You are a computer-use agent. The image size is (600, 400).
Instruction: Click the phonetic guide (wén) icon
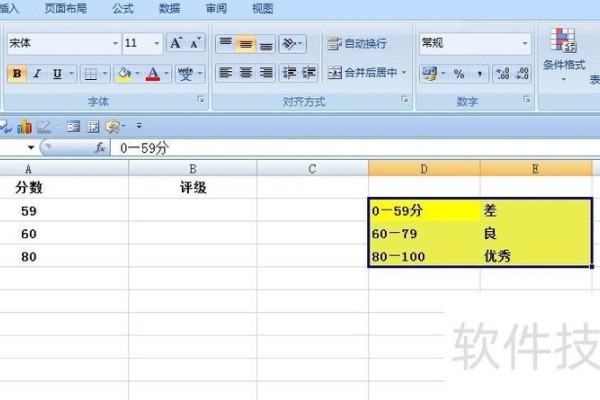(x=186, y=73)
